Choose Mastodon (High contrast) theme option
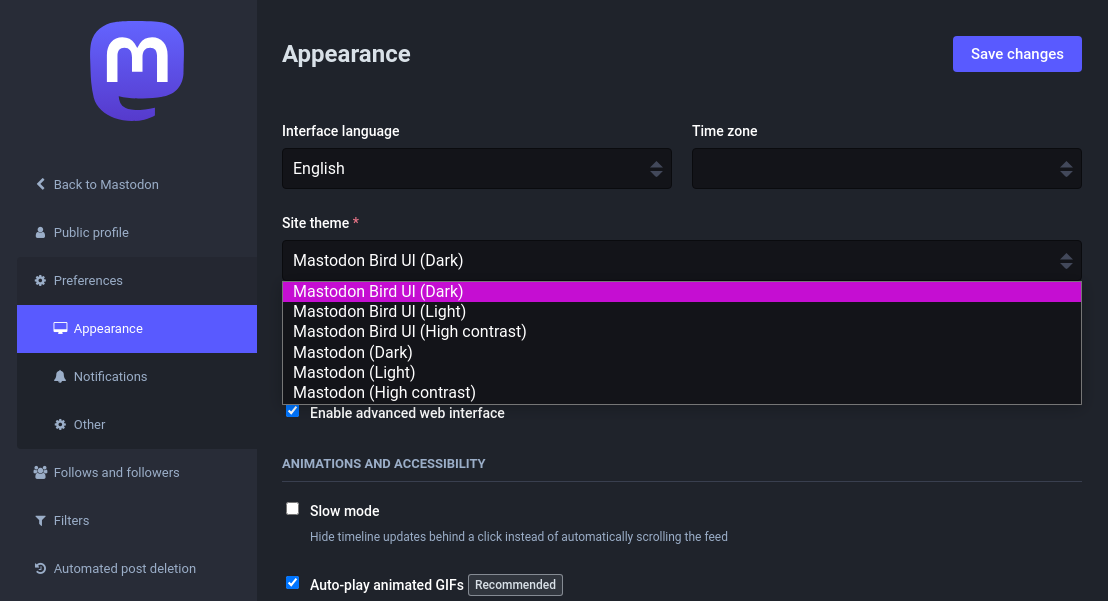Viewport: 1108px width, 601px height. (385, 392)
